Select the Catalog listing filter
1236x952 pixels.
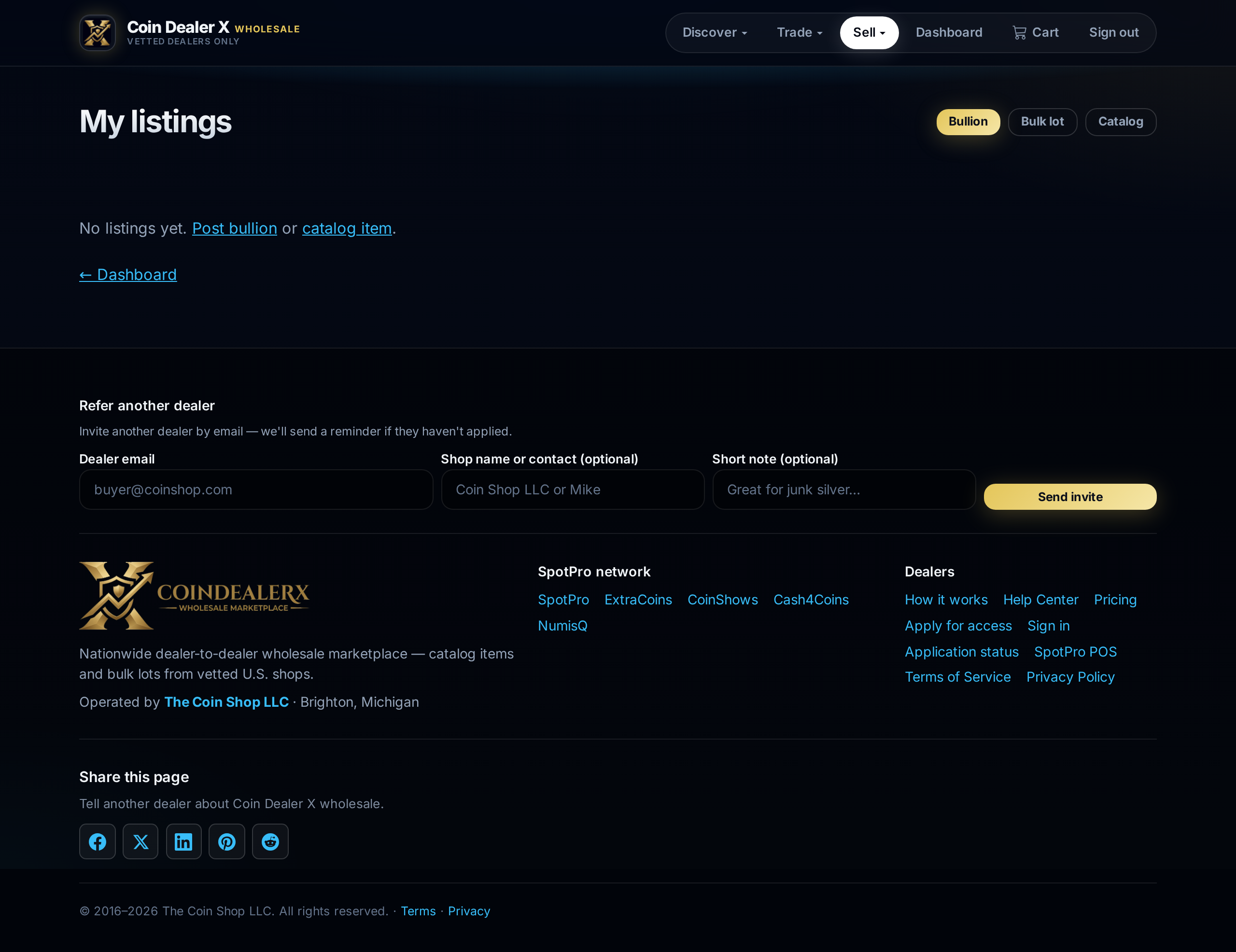1120,122
